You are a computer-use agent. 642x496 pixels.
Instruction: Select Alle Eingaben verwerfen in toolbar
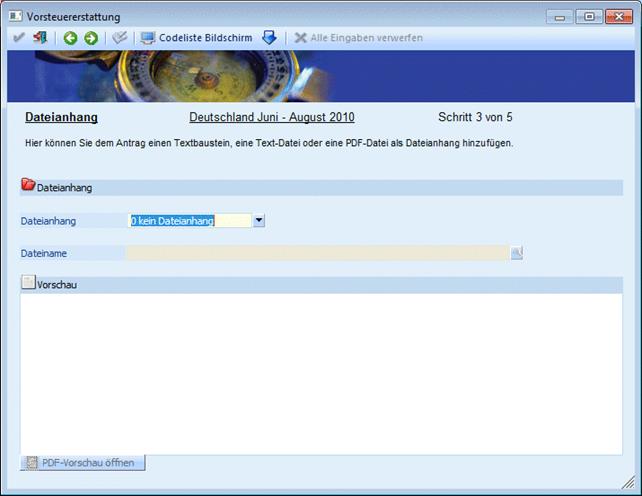[358, 38]
